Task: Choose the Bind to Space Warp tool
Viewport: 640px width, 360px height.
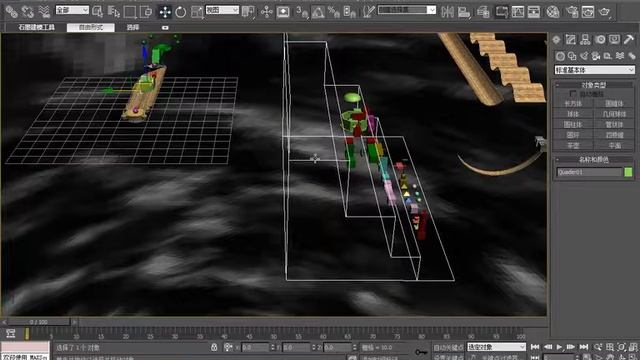Action: pos(44,11)
